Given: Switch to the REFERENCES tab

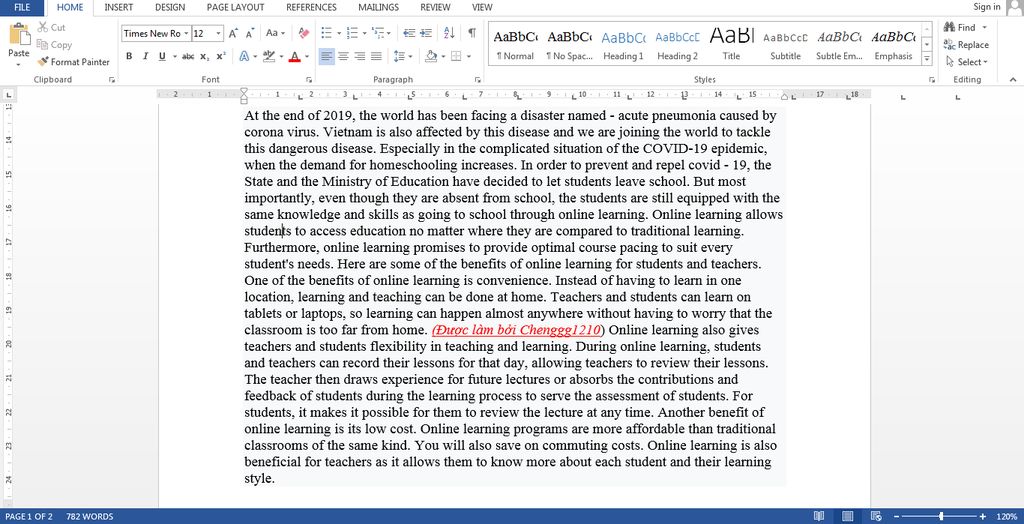Looking at the screenshot, I should point(312,8).
